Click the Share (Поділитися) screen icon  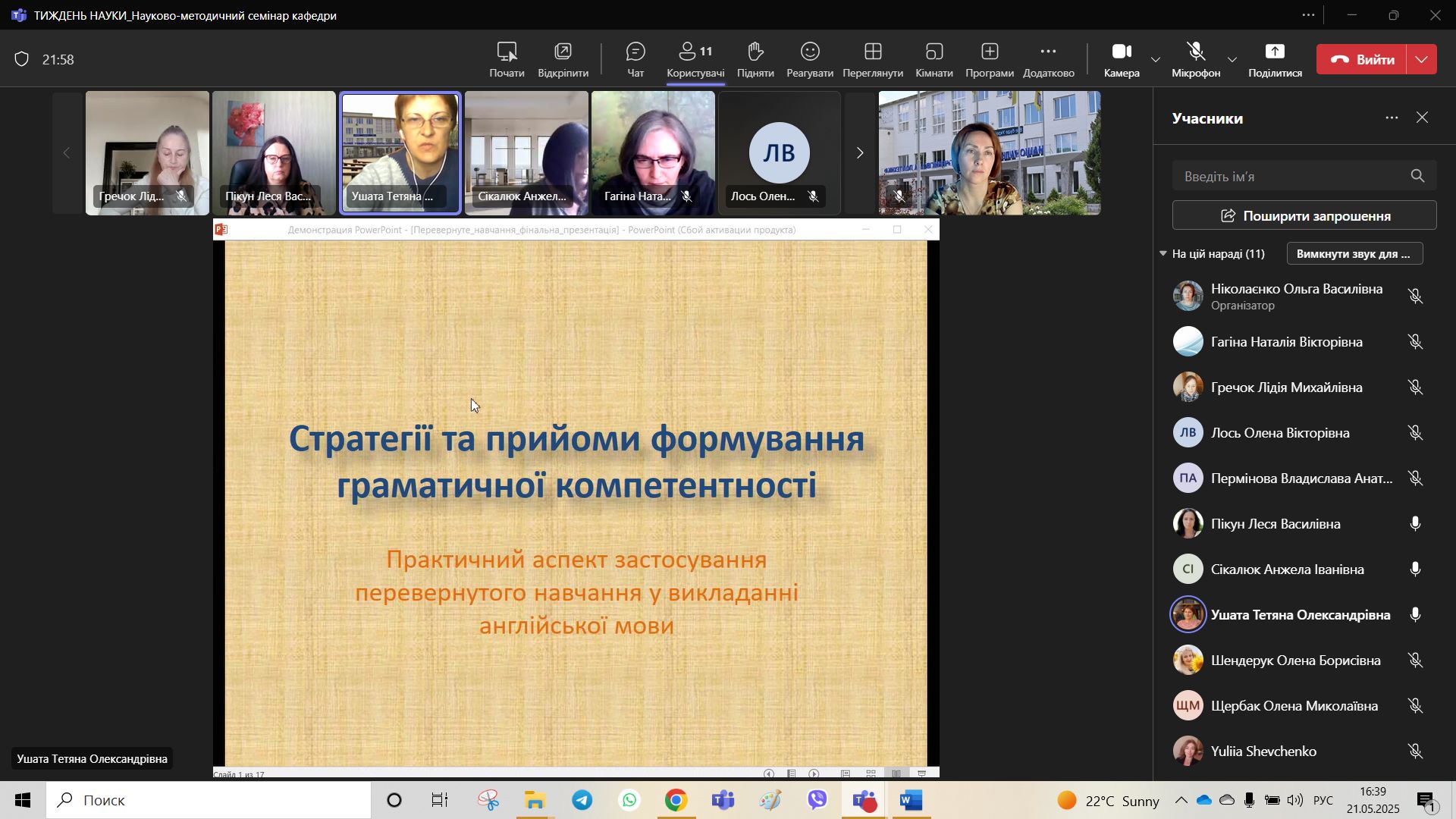click(1275, 52)
